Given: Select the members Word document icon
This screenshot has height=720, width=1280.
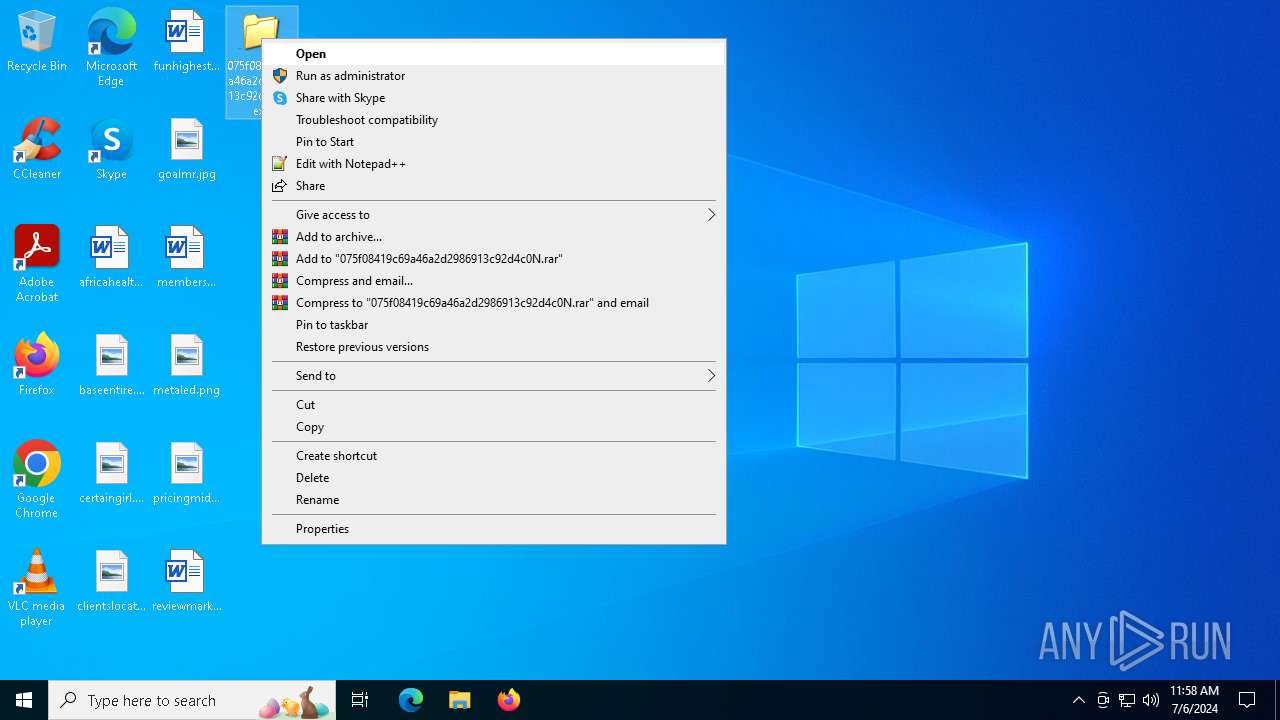Looking at the screenshot, I should (x=186, y=258).
